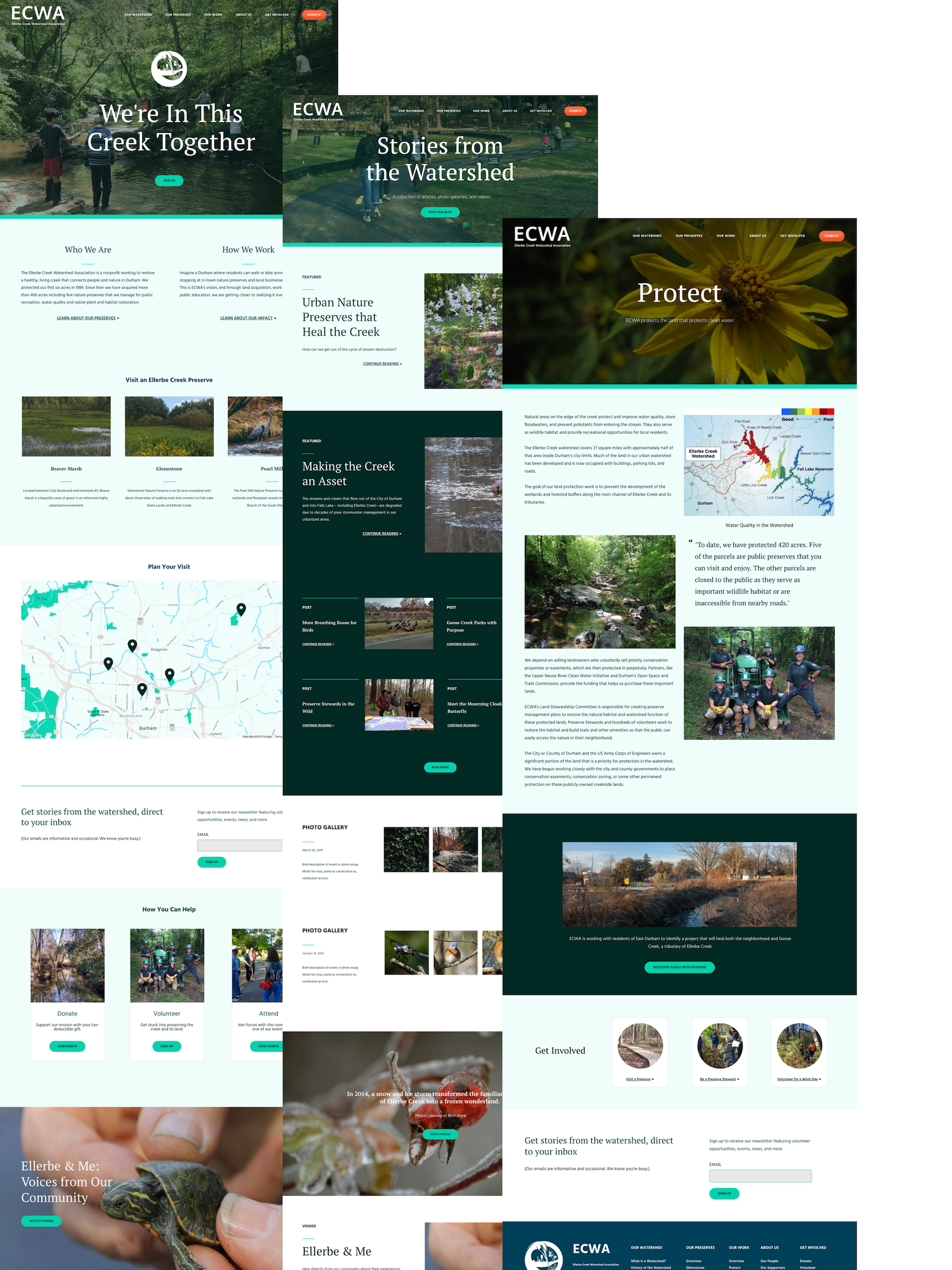Open the bluebird photo in January gallery

click(455, 952)
